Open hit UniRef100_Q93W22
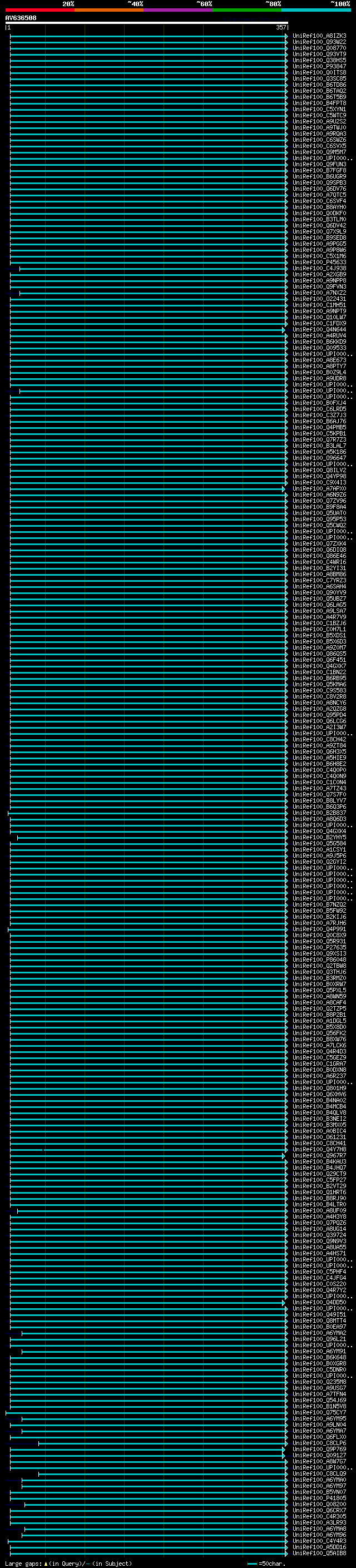The height and width of the screenshot is (1568, 356). click(319, 42)
